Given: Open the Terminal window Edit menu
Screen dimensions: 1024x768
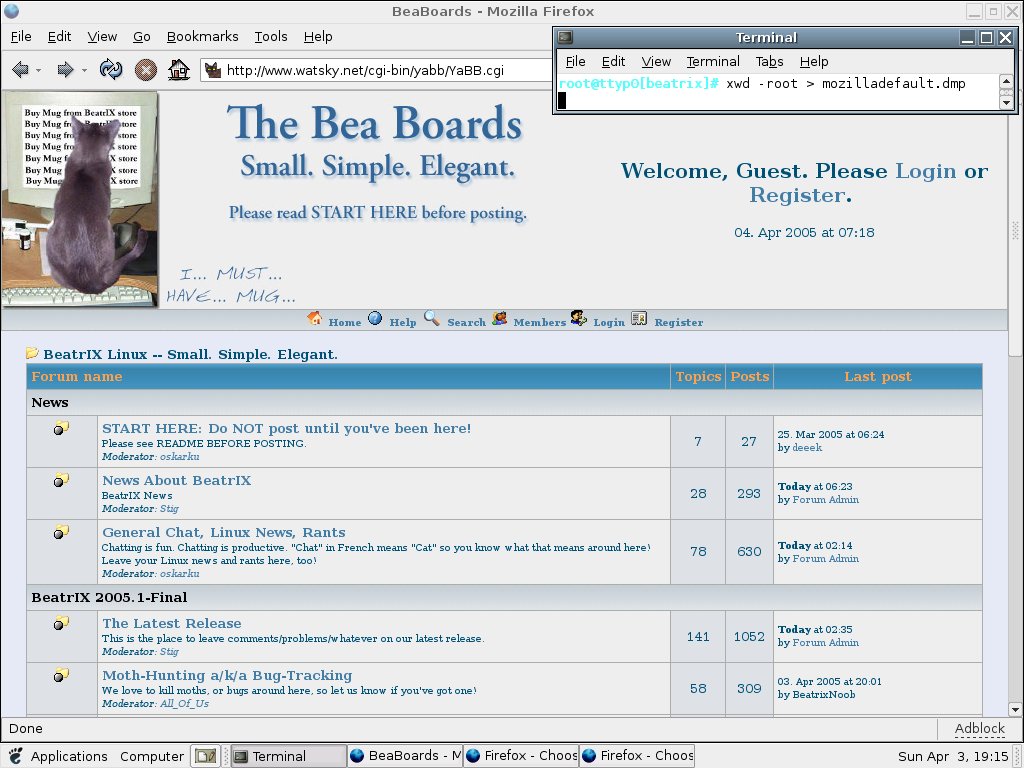Looking at the screenshot, I should [613, 61].
